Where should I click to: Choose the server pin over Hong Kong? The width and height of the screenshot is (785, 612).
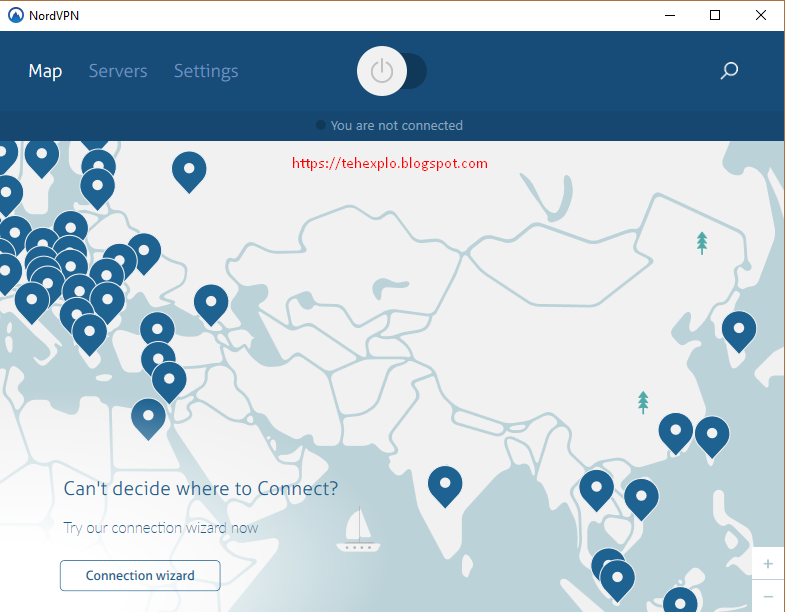(676, 433)
